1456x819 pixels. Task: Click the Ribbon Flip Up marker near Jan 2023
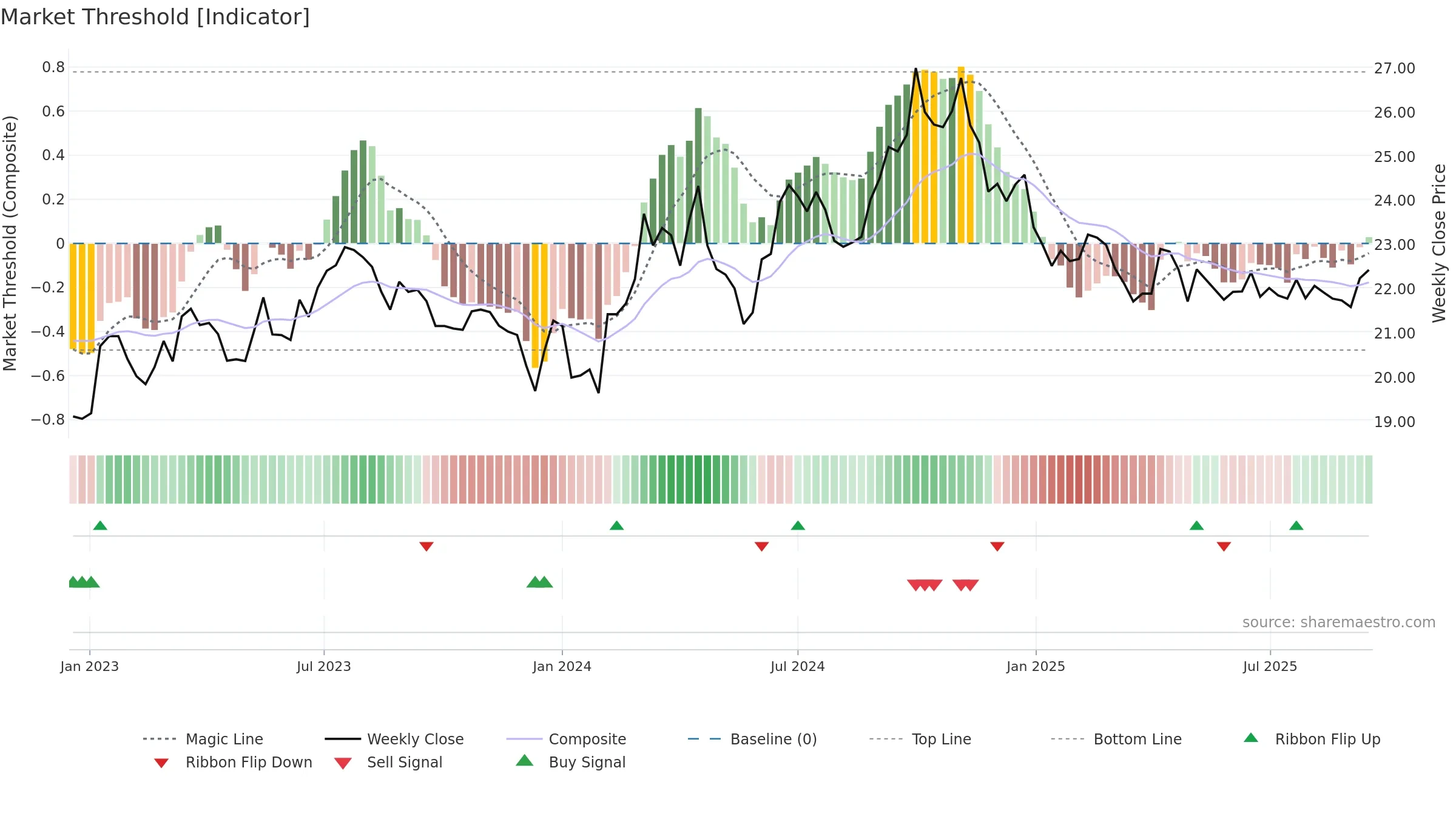pyautogui.click(x=100, y=525)
